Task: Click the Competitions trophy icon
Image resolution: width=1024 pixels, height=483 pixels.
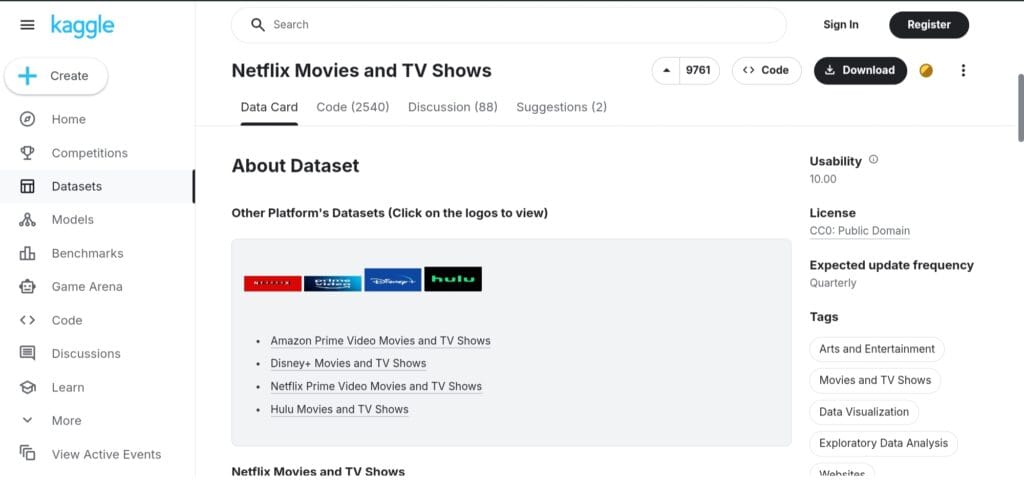Action: (27, 153)
